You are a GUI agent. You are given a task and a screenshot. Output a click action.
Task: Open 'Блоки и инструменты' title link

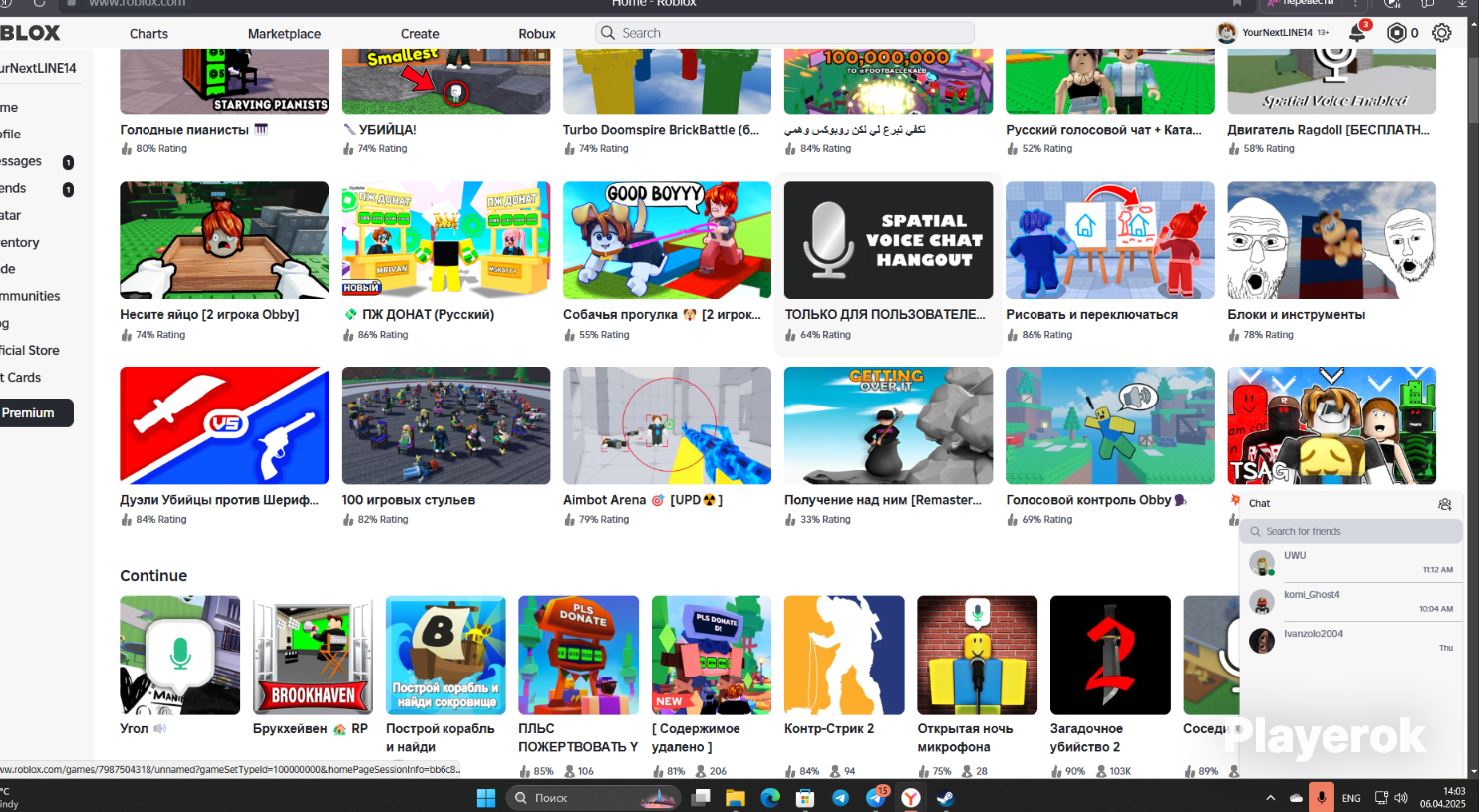[x=1296, y=315]
